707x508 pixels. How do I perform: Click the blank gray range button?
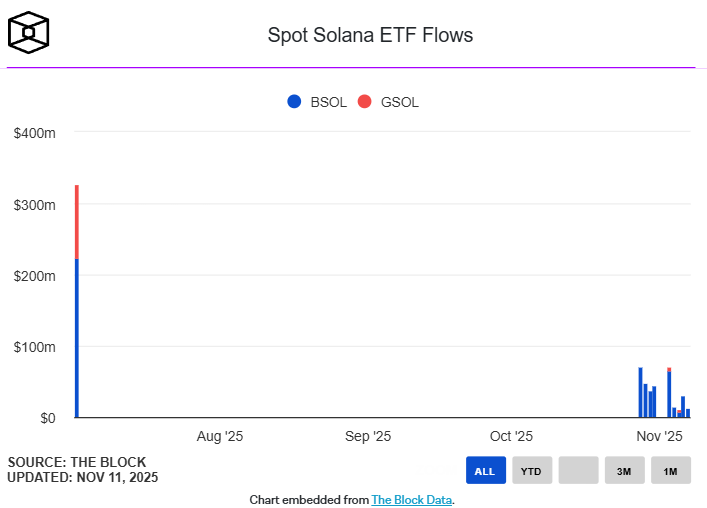pyautogui.click(x=578, y=470)
